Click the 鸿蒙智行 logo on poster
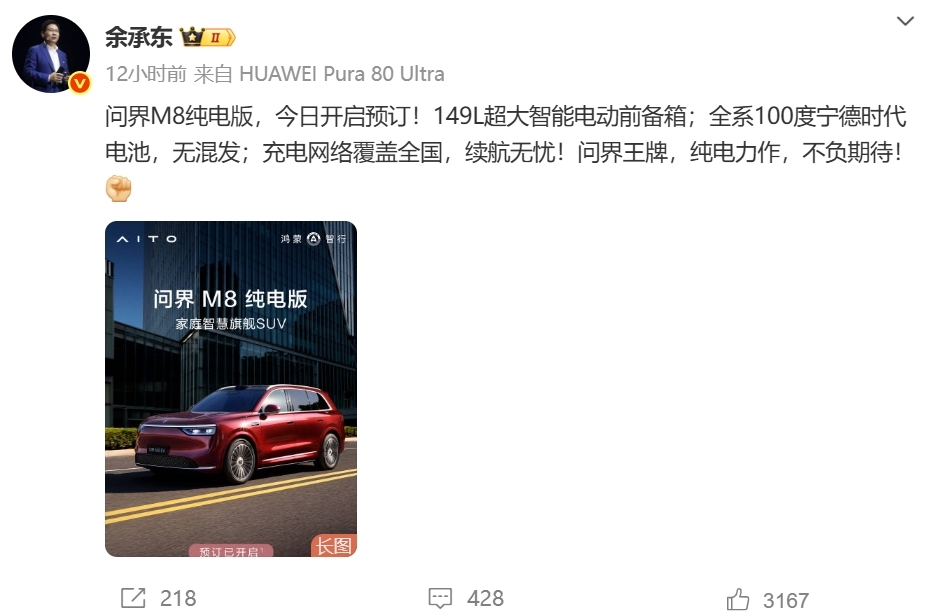937x616 pixels. pyautogui.click(x=313, y=239)
